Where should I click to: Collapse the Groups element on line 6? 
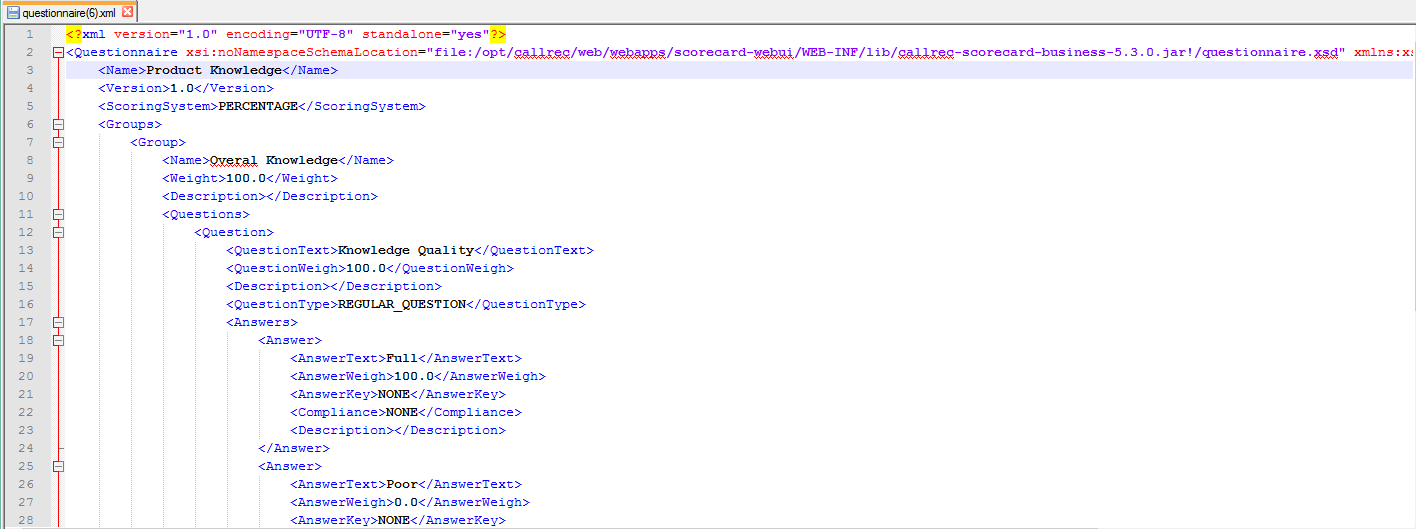click(57, 124)
